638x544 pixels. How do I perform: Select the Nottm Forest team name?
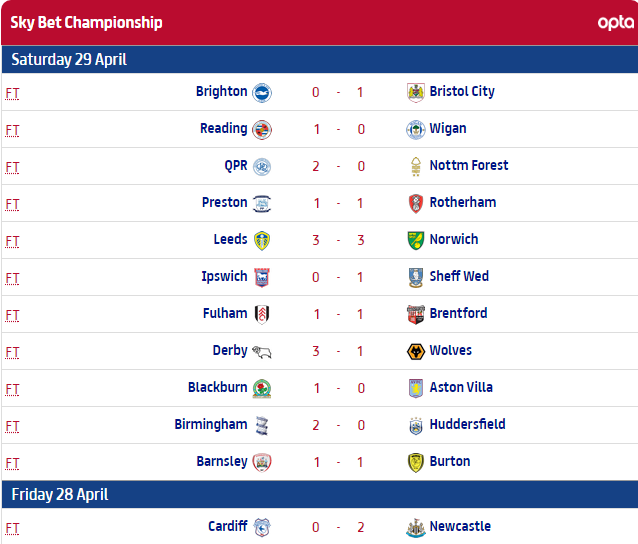tap(468, 165)
